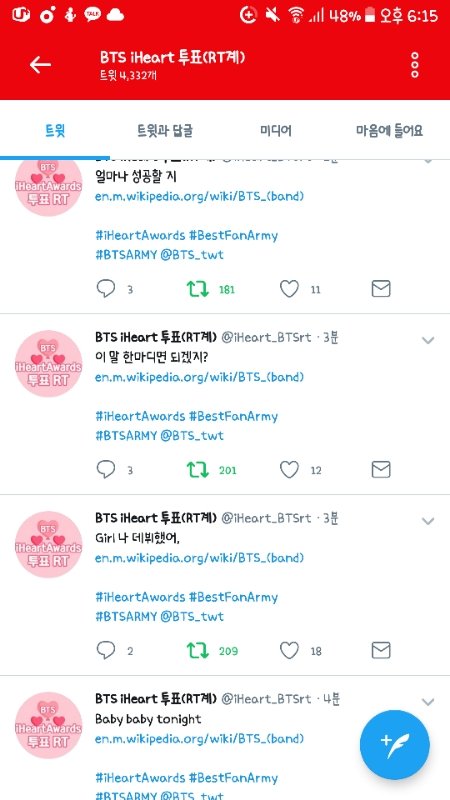Retweet the 'Girl 나 데뷔했어' tweet
Viewport: 450px width, 800px height.
[198, 651]
